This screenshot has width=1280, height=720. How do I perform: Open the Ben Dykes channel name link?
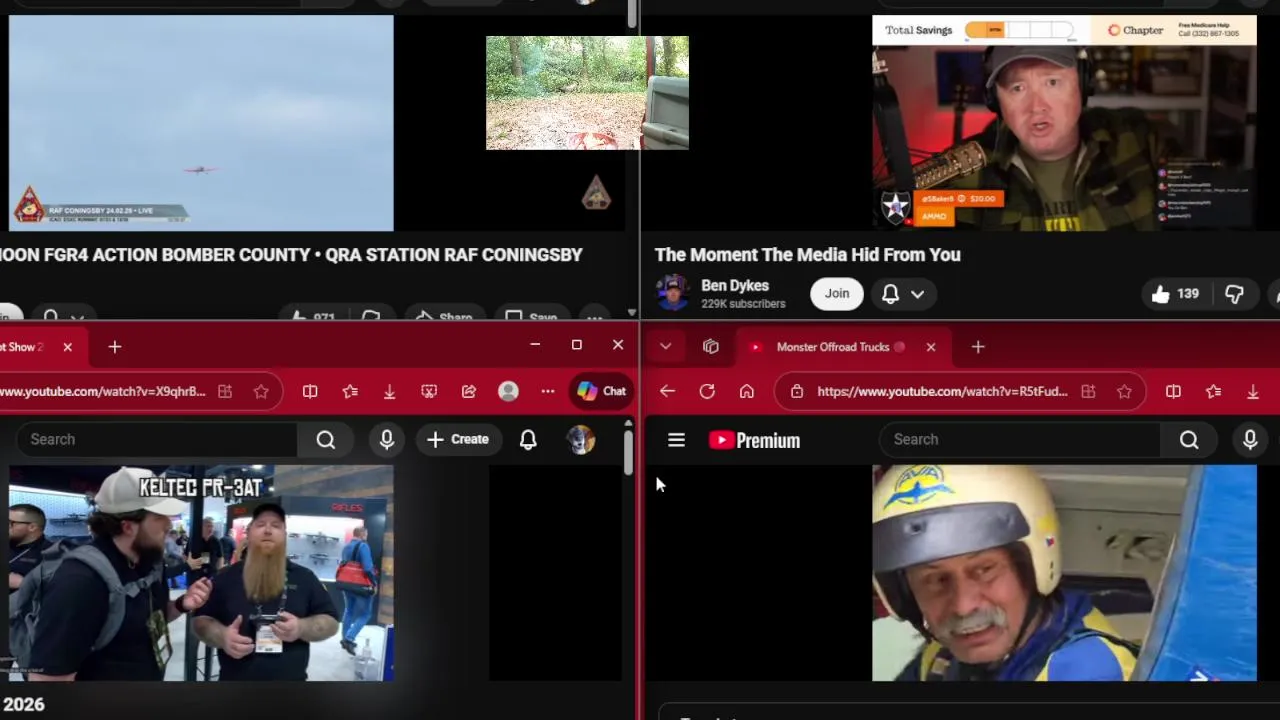click(x=735, y=286)
